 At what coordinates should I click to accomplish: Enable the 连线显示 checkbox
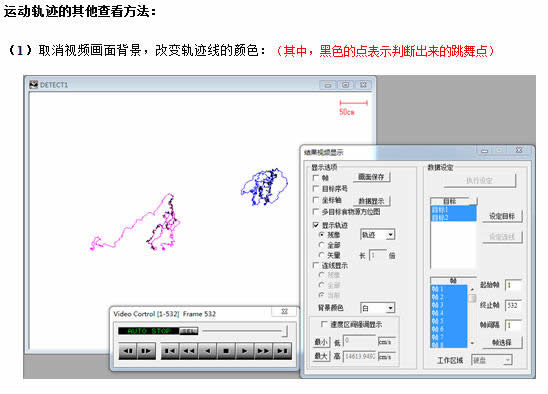pos(316,265)
